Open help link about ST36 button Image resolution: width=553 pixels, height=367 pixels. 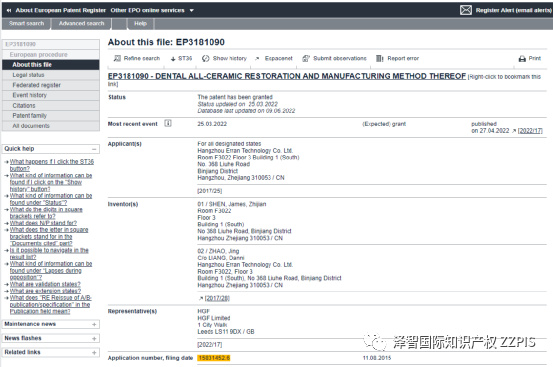point(52,165)
